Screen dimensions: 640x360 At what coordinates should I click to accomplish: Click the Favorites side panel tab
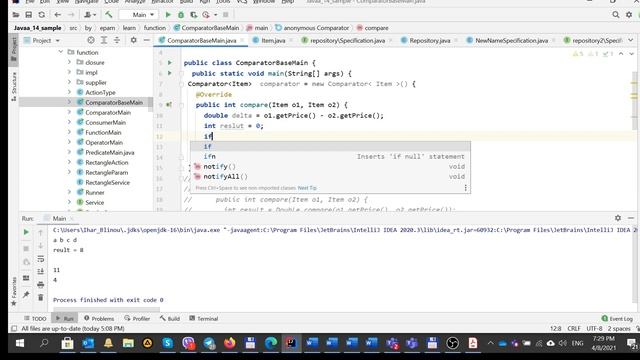[x=13, y=291]
